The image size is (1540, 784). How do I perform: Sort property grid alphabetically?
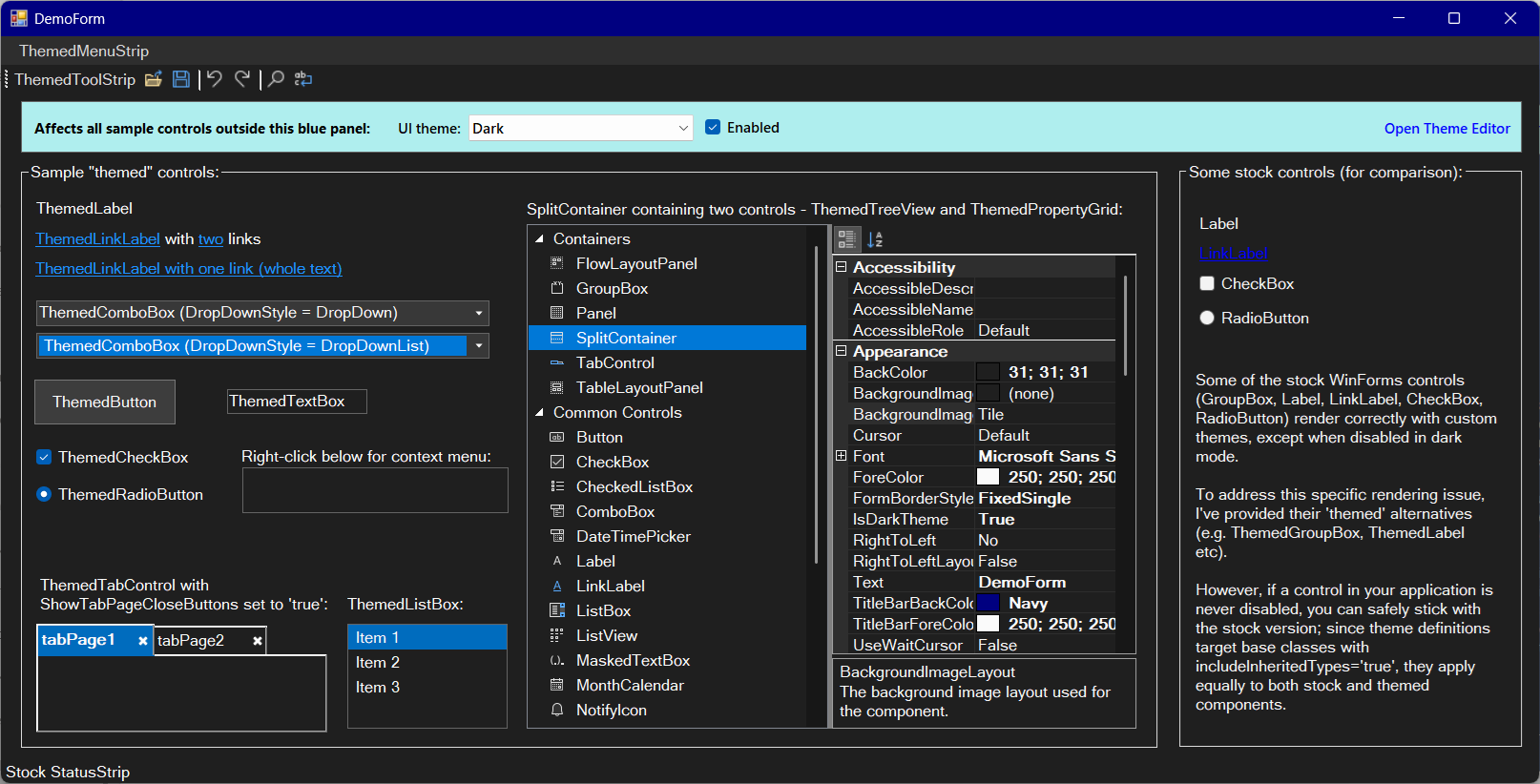pos(875,239)
